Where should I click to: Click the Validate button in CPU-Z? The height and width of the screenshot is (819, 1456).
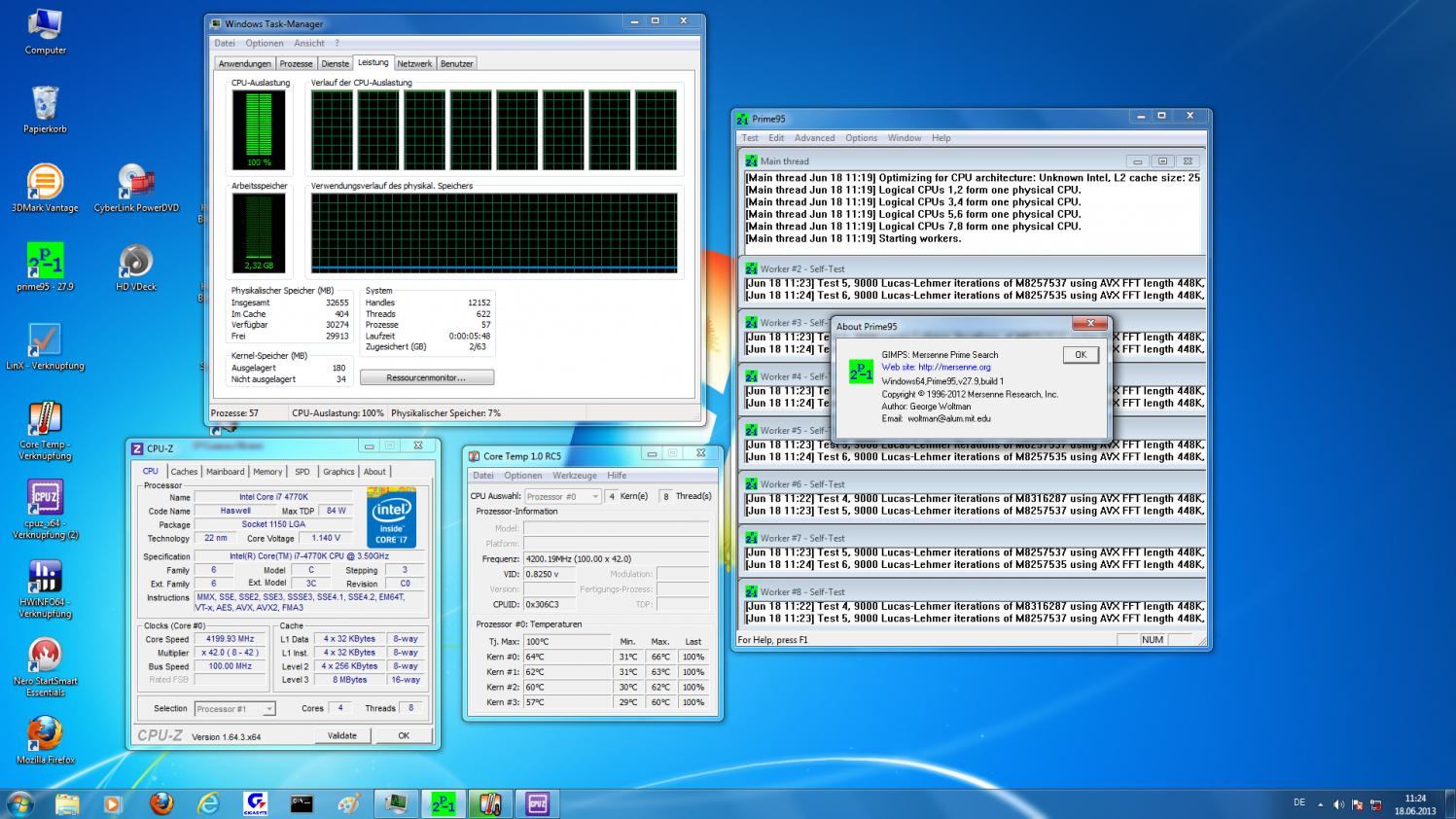pos(341,735)
